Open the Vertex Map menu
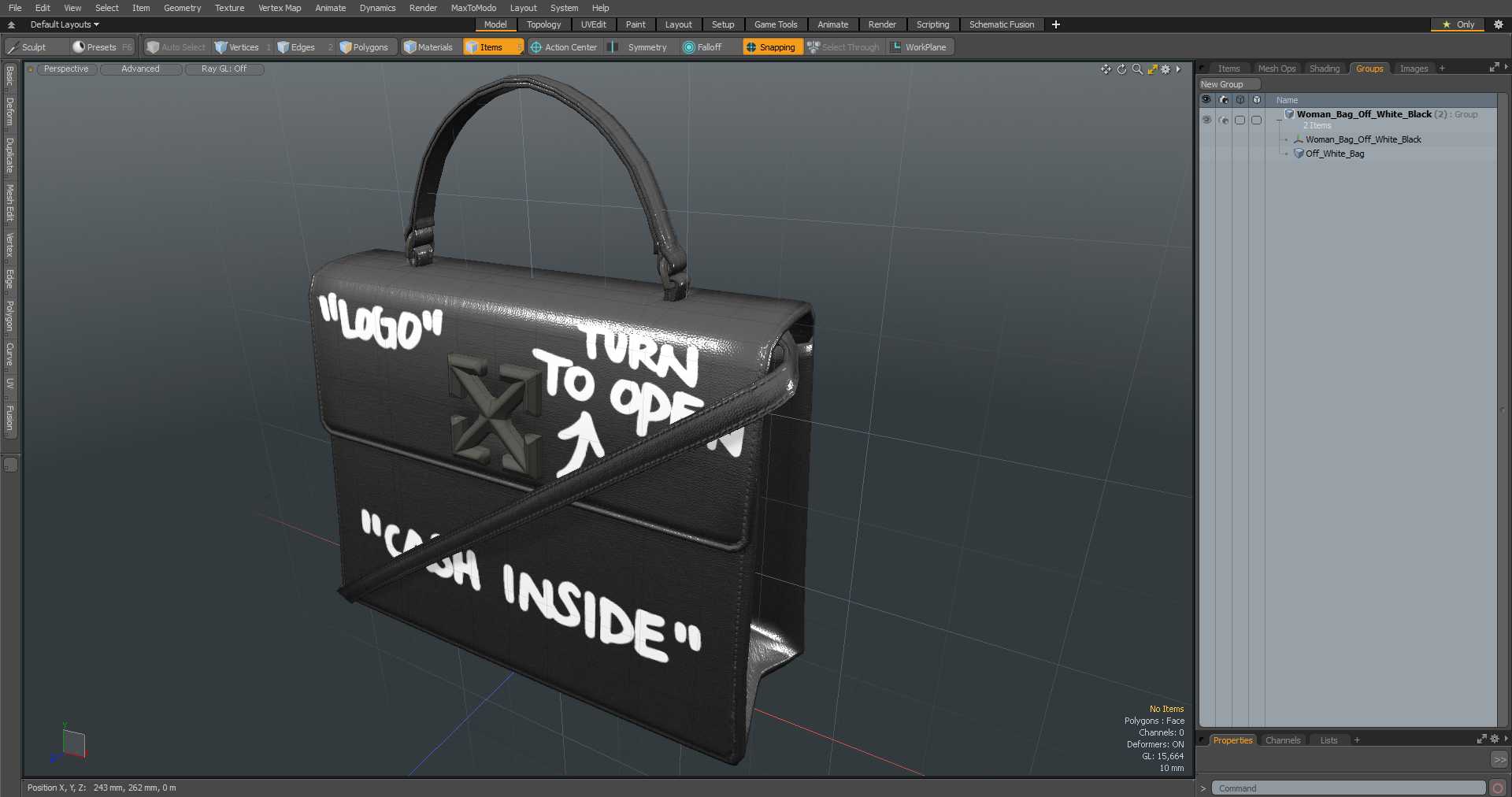 [280, 8]
